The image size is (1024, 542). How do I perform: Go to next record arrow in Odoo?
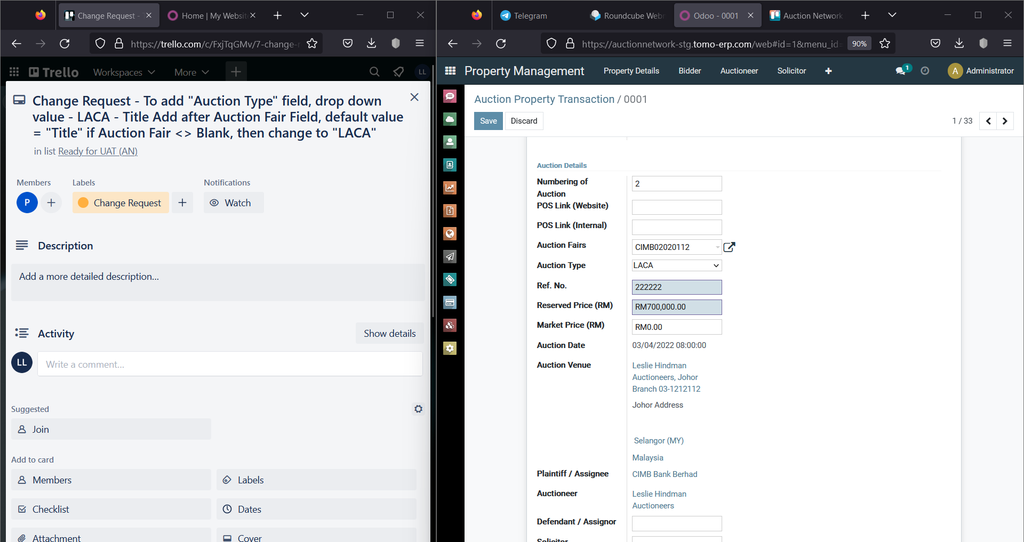(x=1005, y=121)
